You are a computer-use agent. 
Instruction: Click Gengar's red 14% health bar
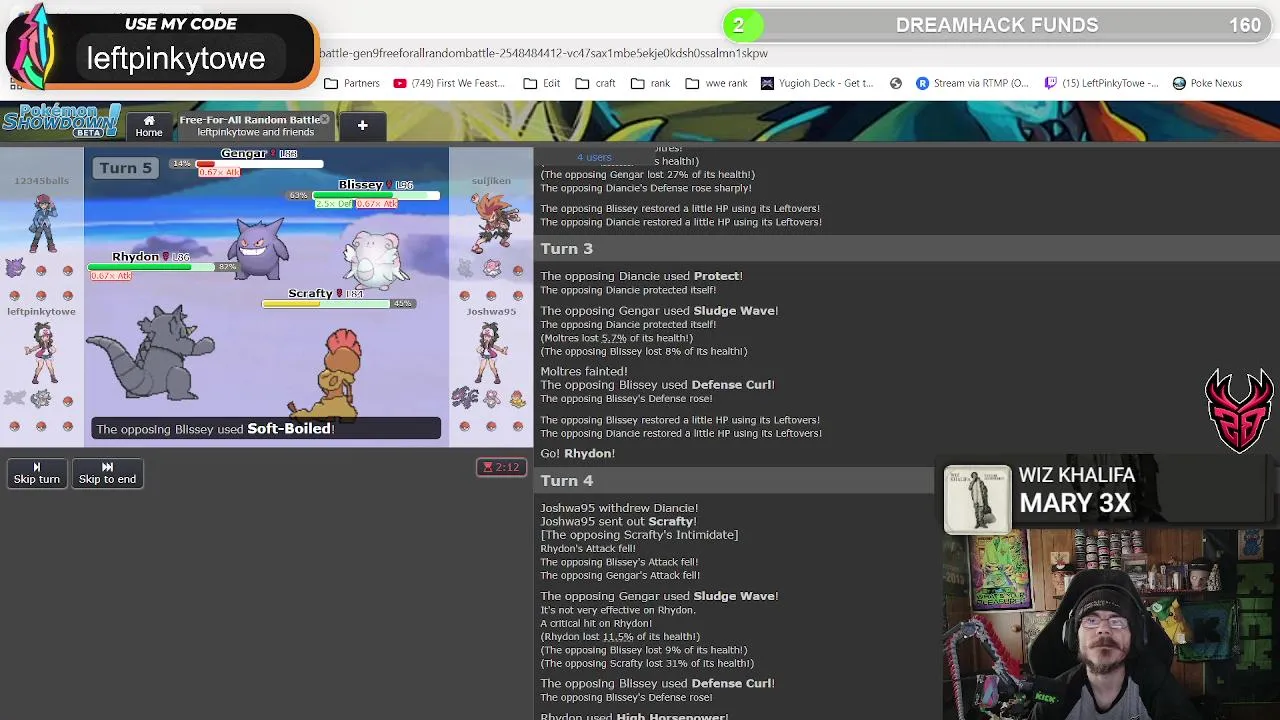(x=258, y=163)
